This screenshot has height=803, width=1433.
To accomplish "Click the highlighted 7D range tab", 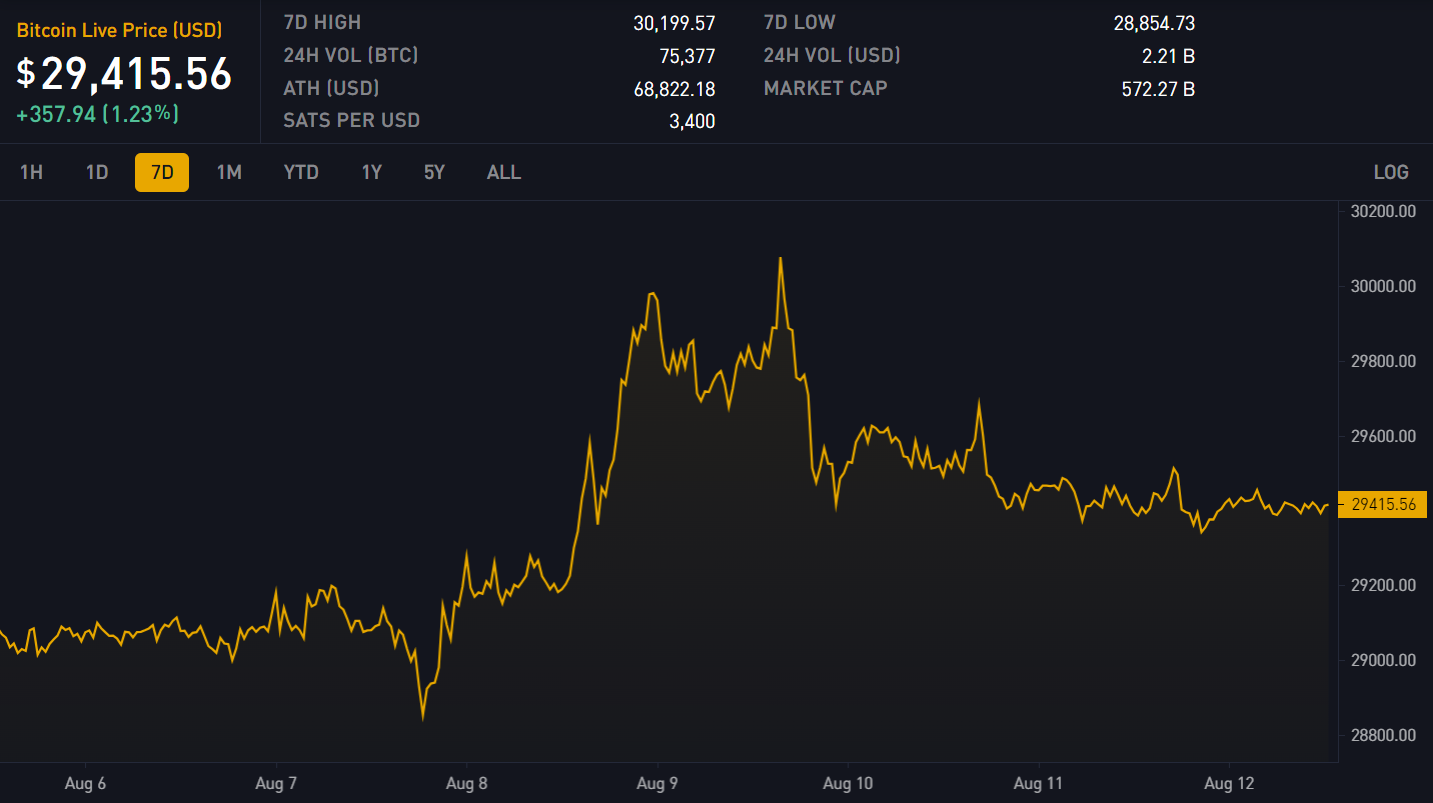I will coord(162,172).
